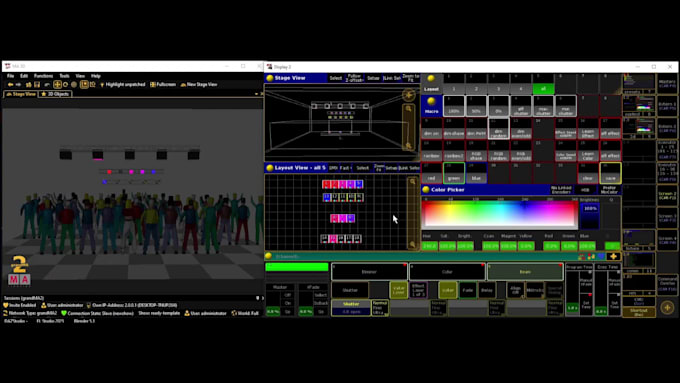This screenshot has width=680, height=383.
Task: Click the green macro button
Action: click(x=454, y=173)
